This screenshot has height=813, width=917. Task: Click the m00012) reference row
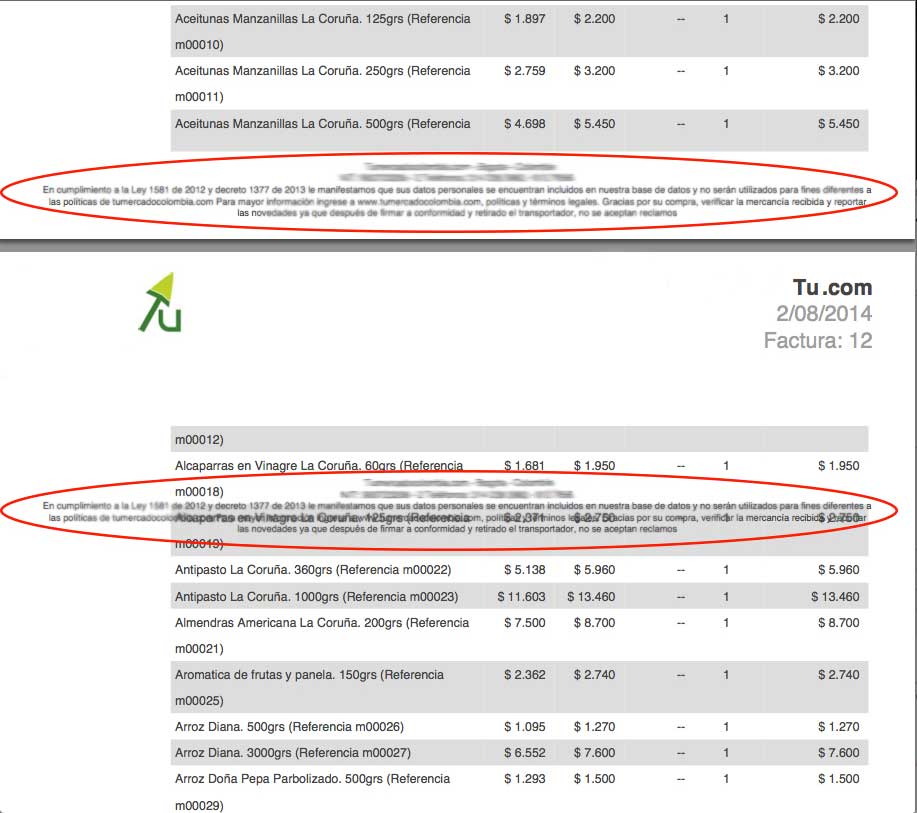(x=519, y=439)
